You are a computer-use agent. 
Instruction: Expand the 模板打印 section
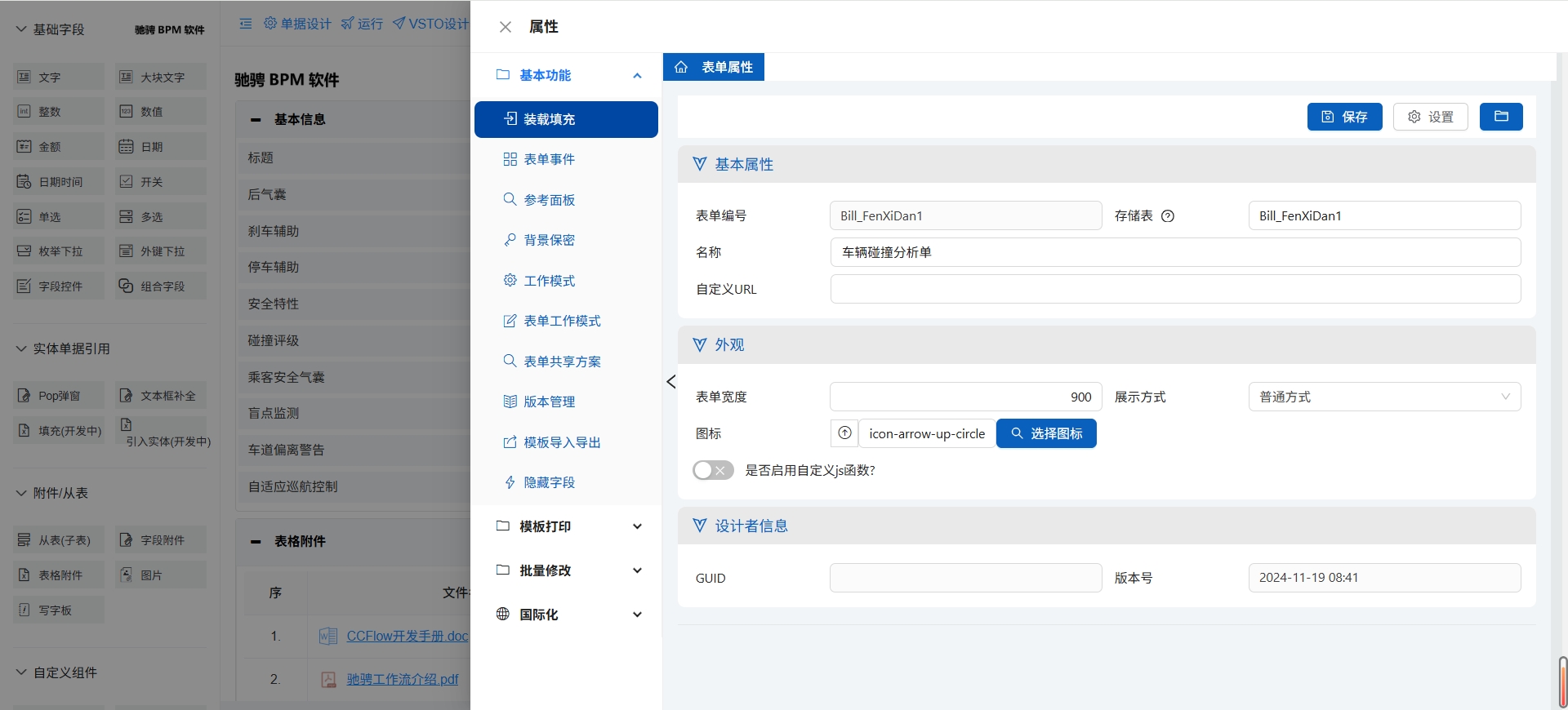(568, 526)
